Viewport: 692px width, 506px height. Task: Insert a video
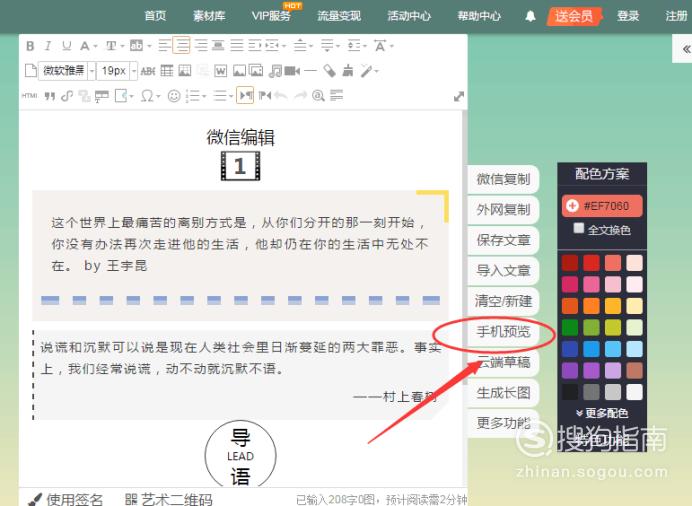pyautogui.click(x=292, y=71)
